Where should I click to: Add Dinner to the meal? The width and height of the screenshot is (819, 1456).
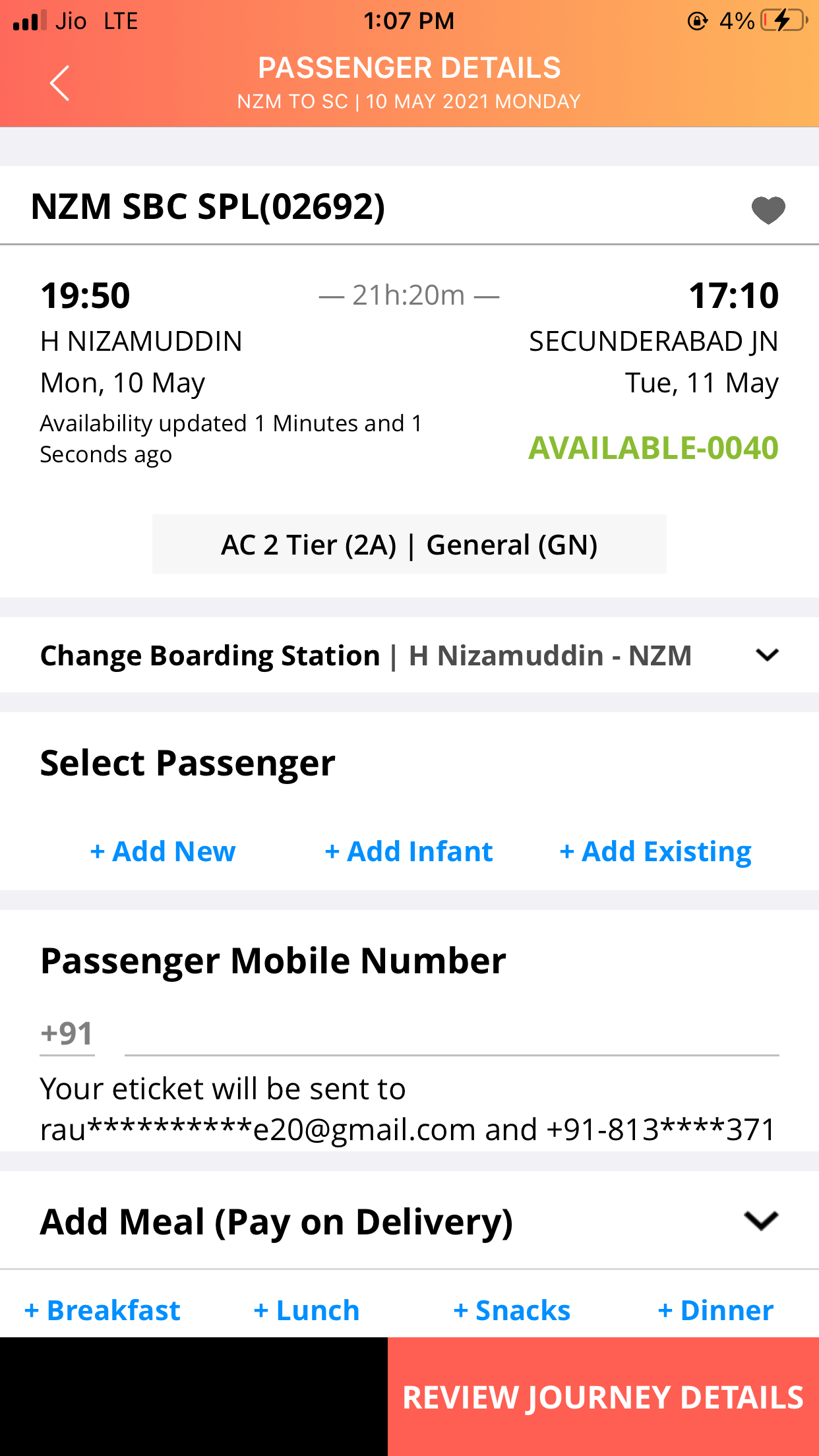[715, 1310]
